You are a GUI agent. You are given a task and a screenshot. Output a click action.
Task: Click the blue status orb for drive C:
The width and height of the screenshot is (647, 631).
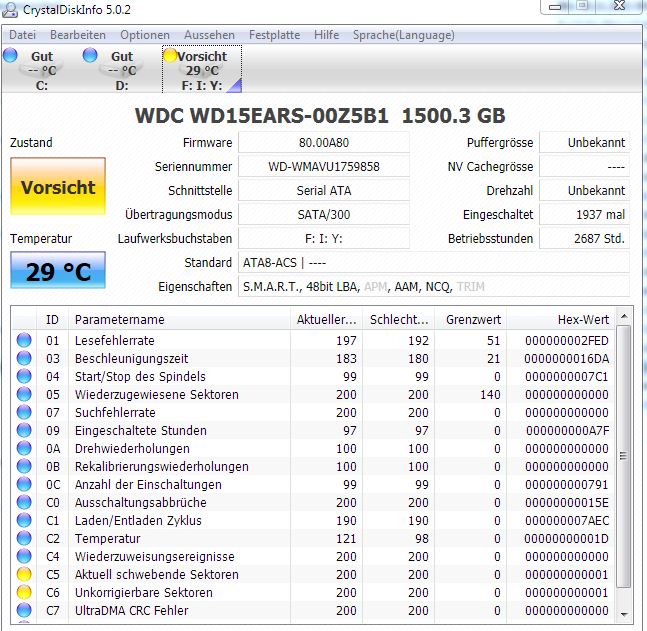coord(10,55)
